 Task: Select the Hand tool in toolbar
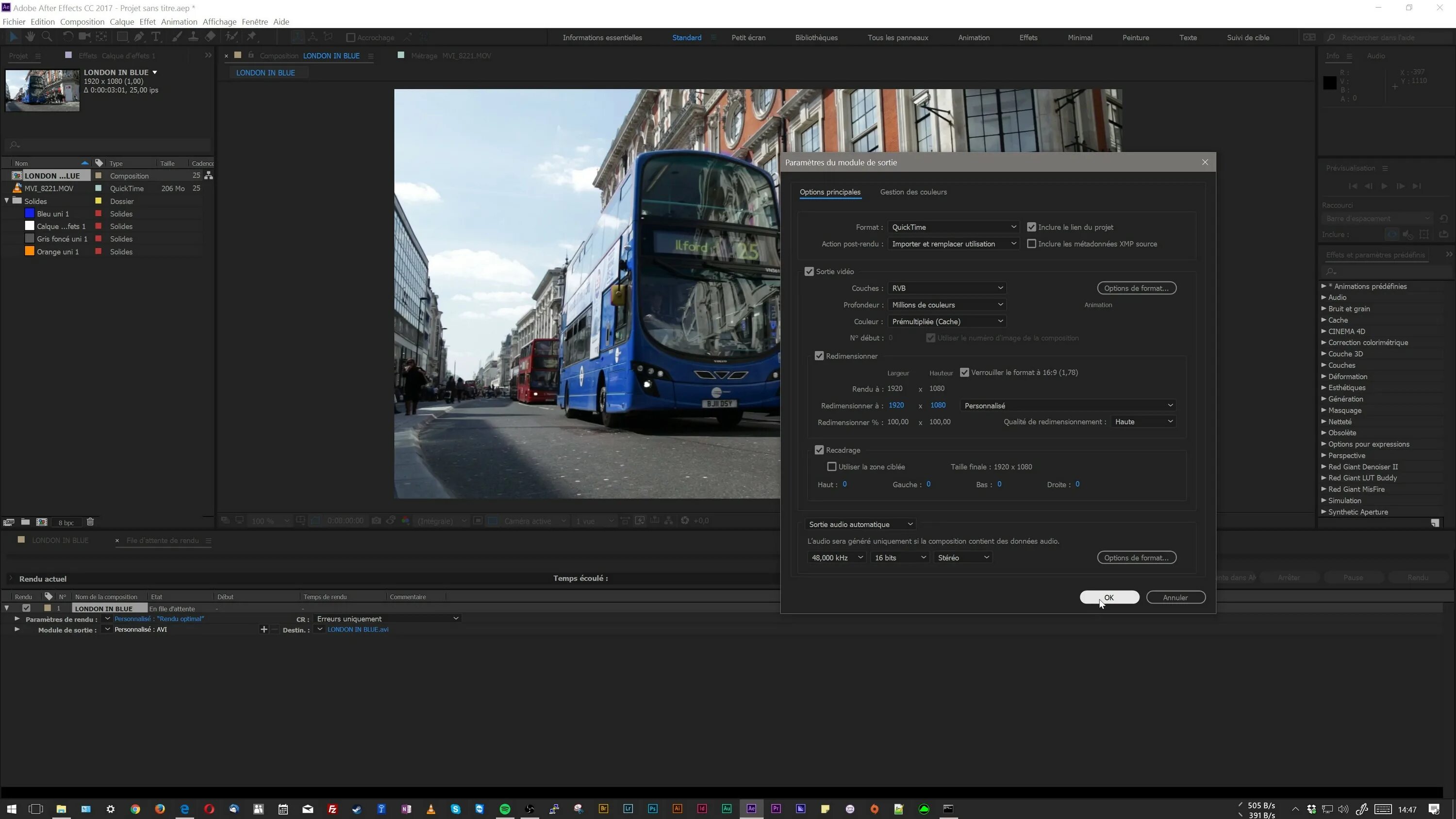point(30,37)
